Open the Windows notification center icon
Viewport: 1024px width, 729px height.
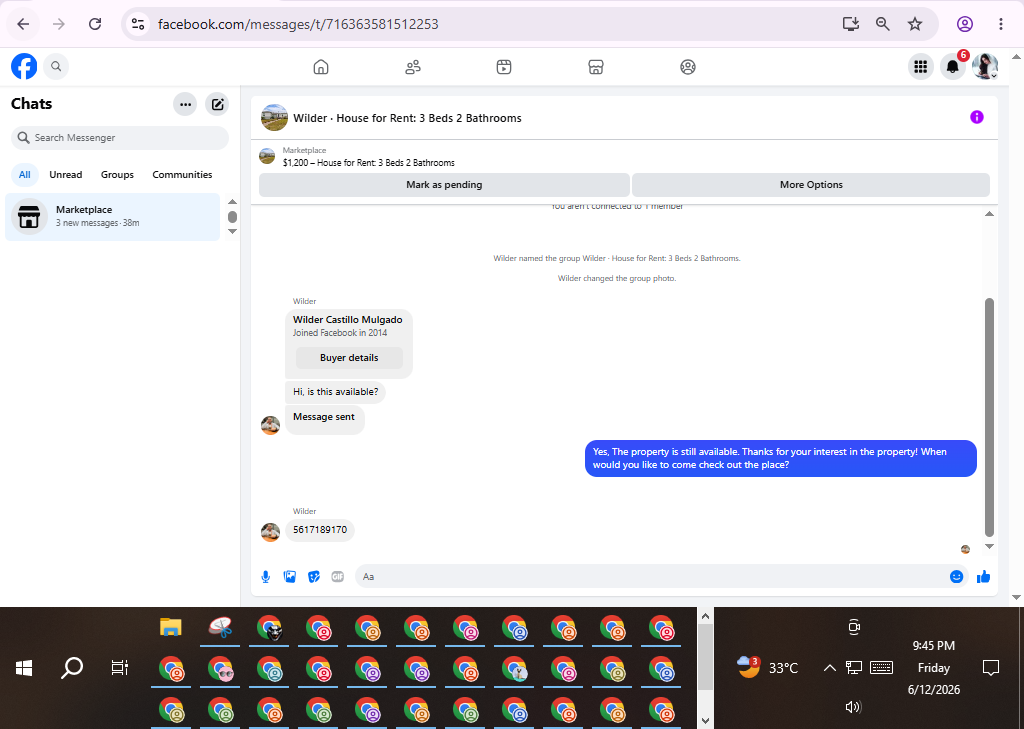coord(991,668)
